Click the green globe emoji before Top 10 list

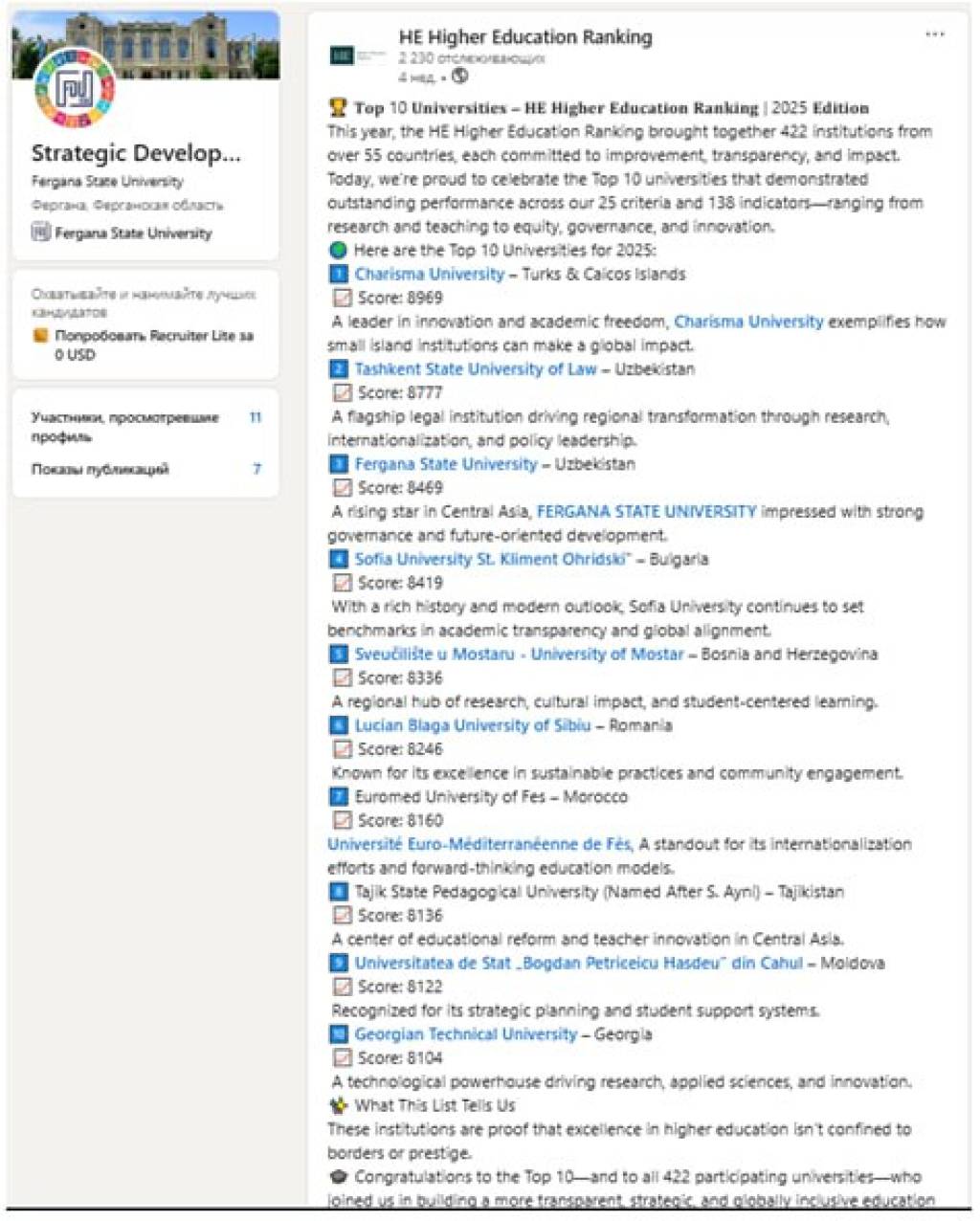click(337, 251)
